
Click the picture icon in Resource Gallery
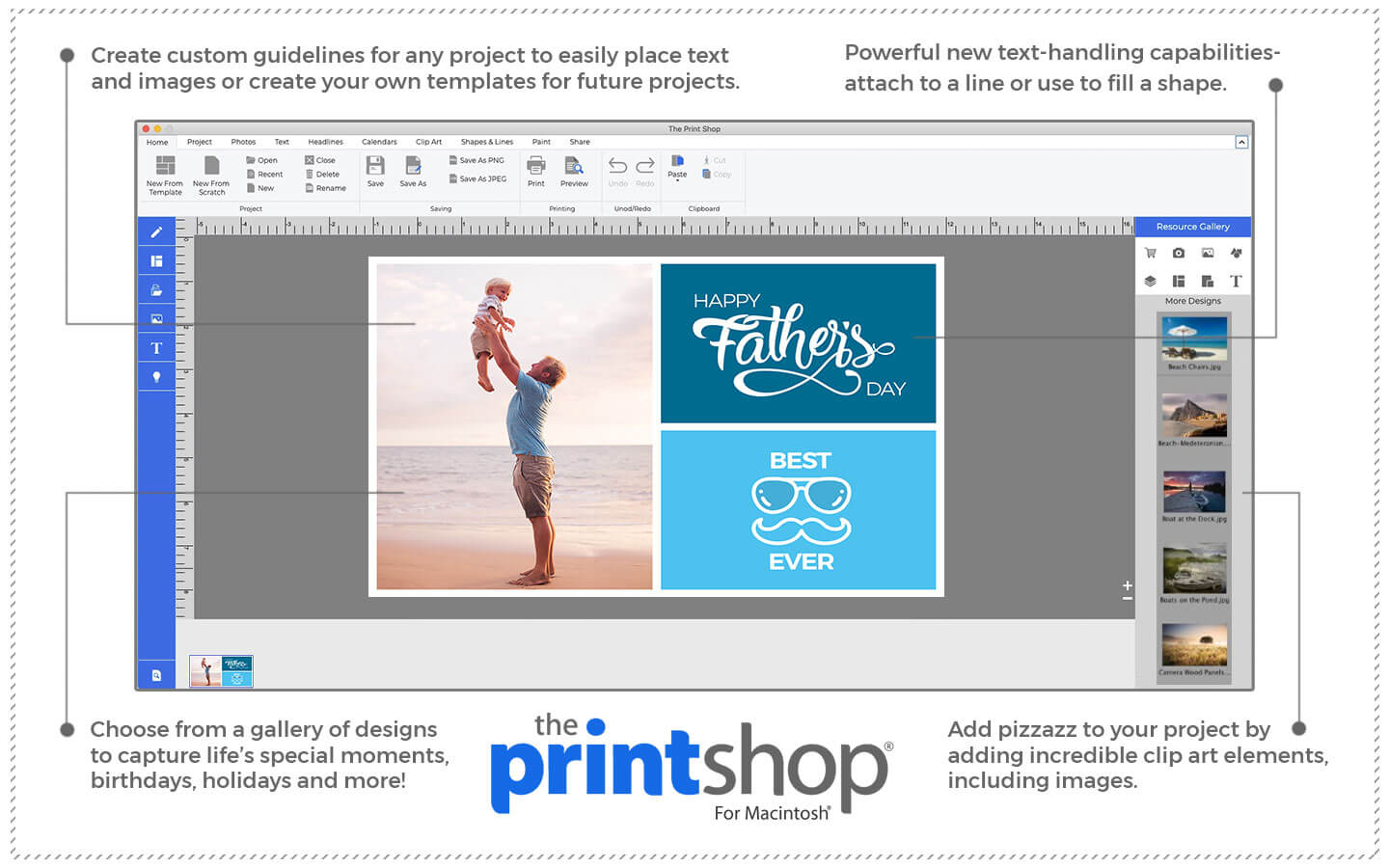tap(1208, 253)
